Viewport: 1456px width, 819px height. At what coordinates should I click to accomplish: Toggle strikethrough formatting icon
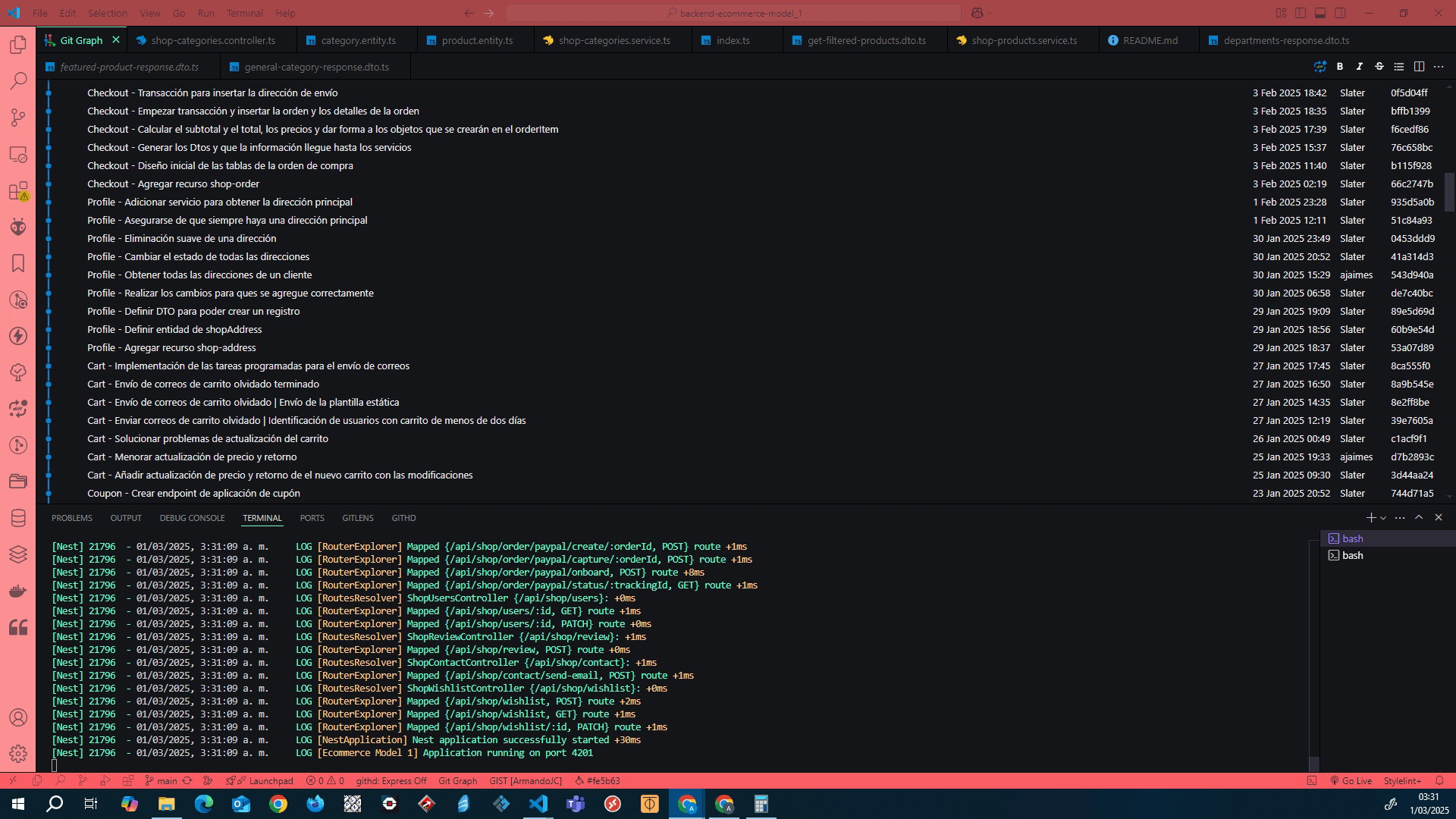1379,67
